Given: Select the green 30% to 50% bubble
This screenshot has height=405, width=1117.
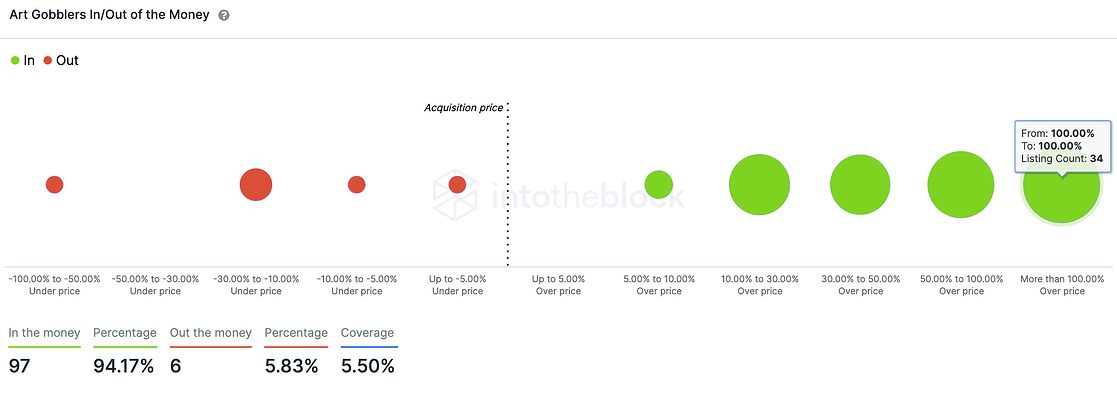Looking at the screenshot, I should [860, 185].
